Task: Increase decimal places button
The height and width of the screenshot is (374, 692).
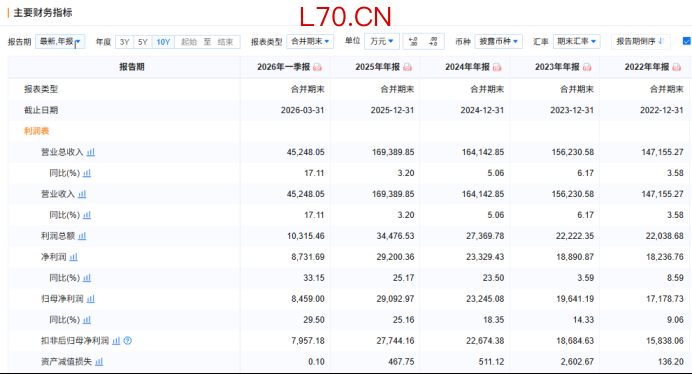Action: (413, 42)
